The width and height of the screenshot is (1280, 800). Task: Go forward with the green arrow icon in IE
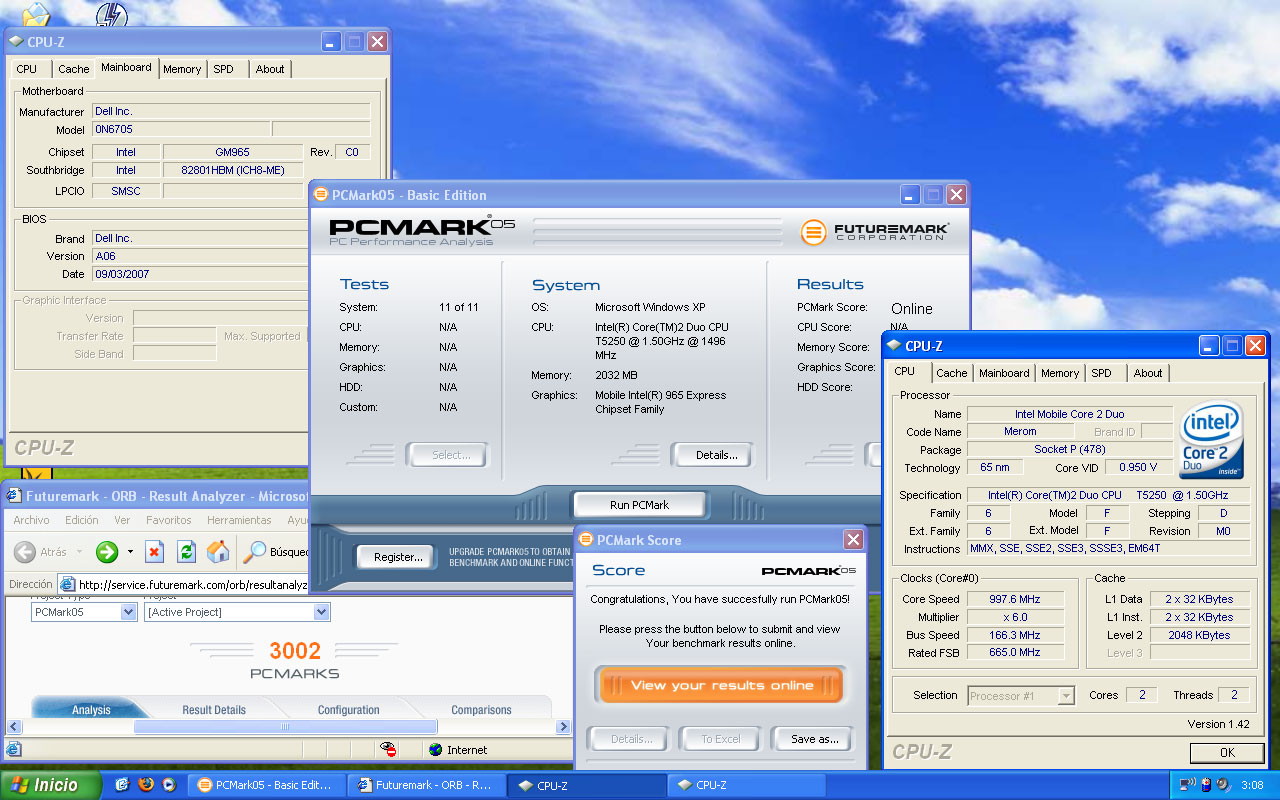(x=106, y=552)
